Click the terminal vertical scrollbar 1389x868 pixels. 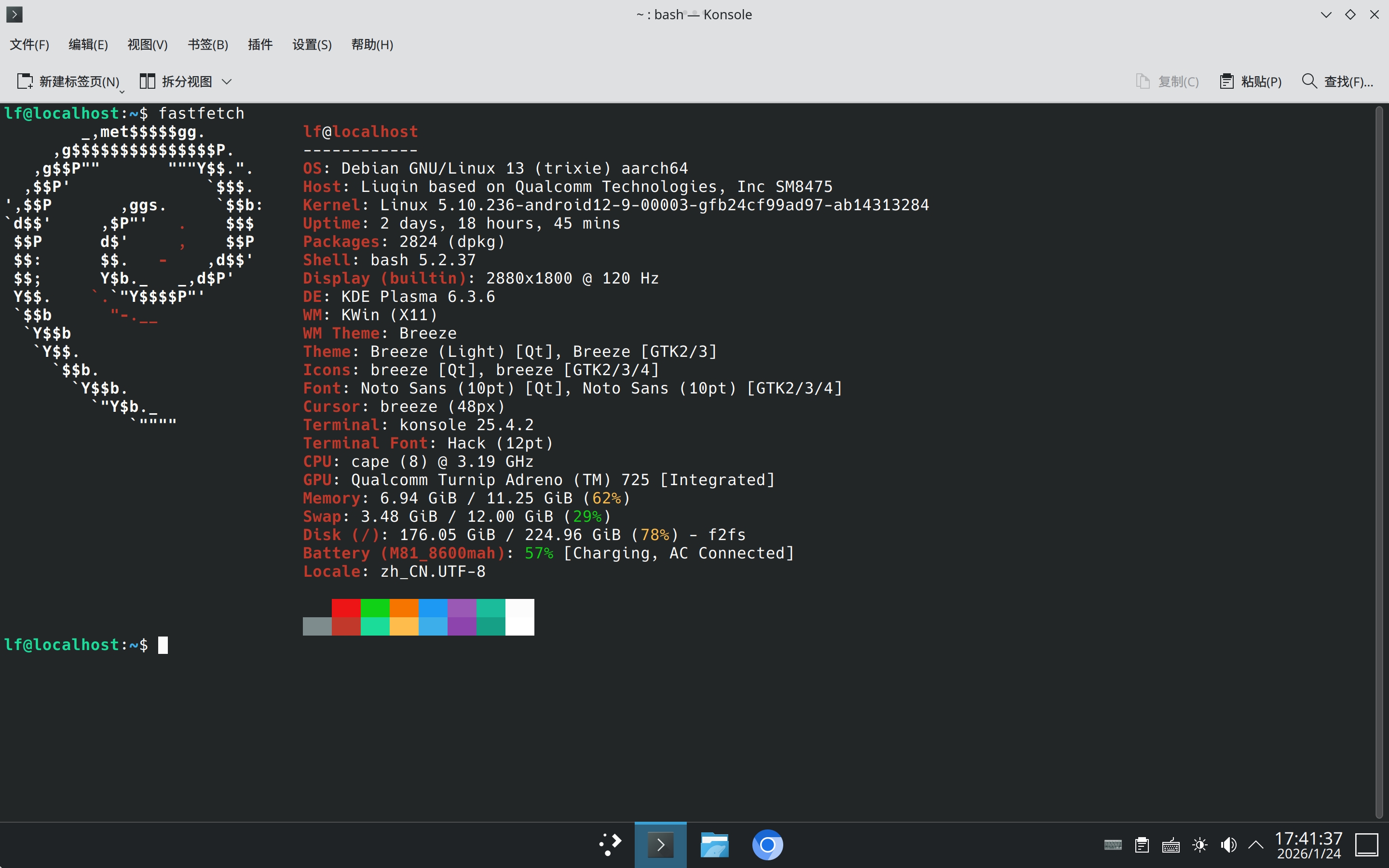pyautogui.click(x=1379, y=459)
